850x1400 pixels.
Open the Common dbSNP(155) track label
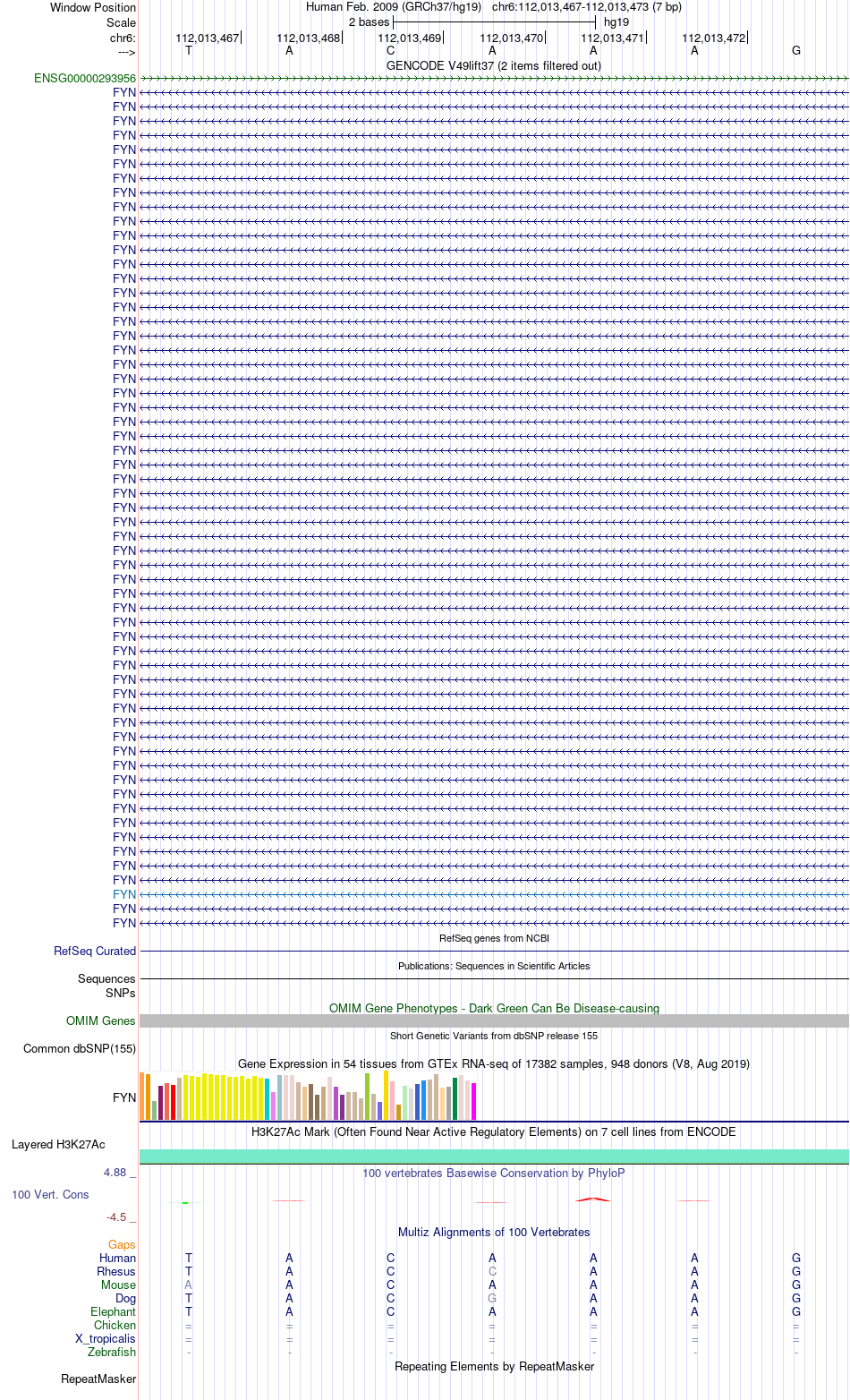coord(80,1049)
